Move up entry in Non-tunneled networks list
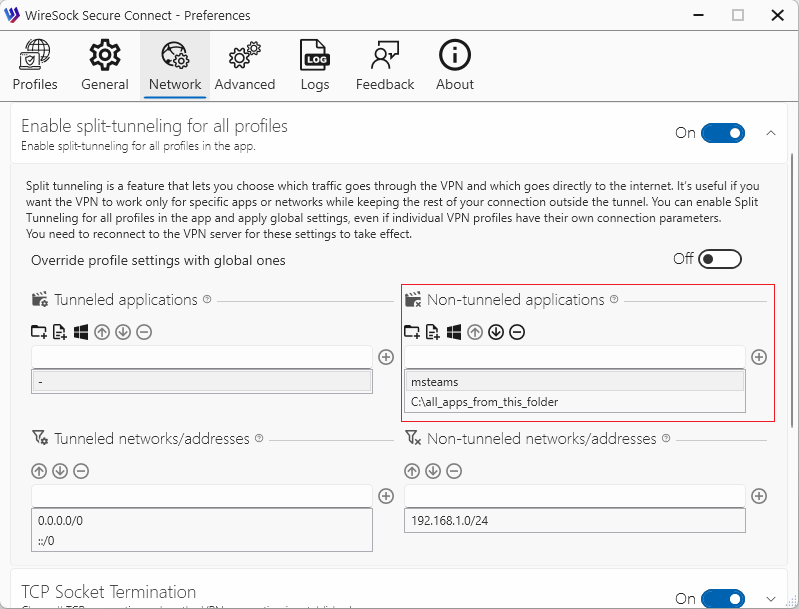 (412, 471)
